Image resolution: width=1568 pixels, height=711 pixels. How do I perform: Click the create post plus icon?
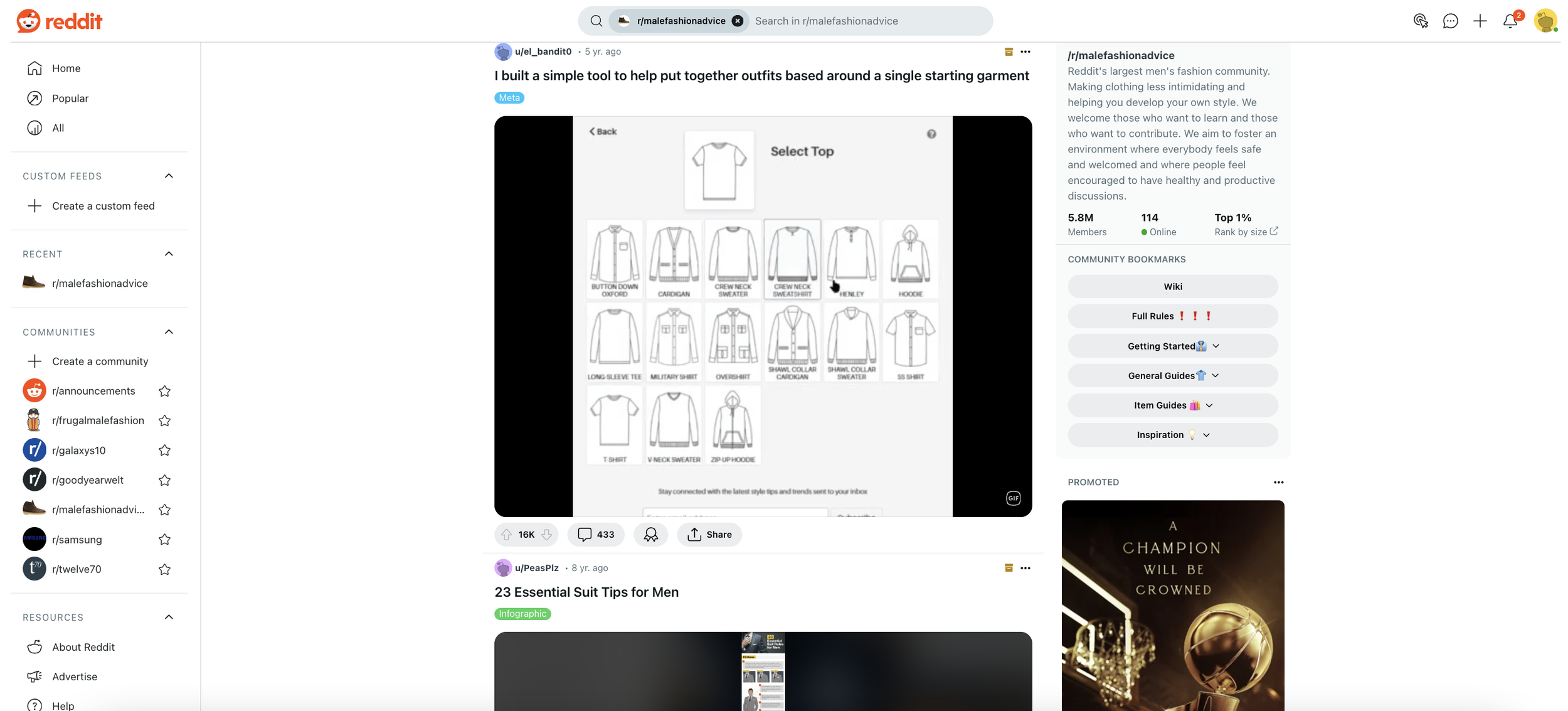point(1480,21)
